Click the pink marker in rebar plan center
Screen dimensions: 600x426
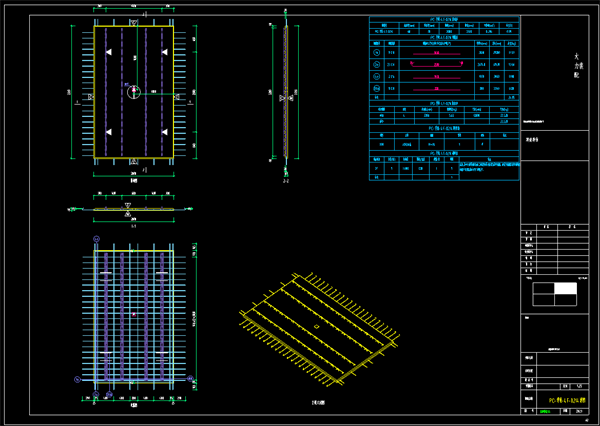[x=134, y=314]
